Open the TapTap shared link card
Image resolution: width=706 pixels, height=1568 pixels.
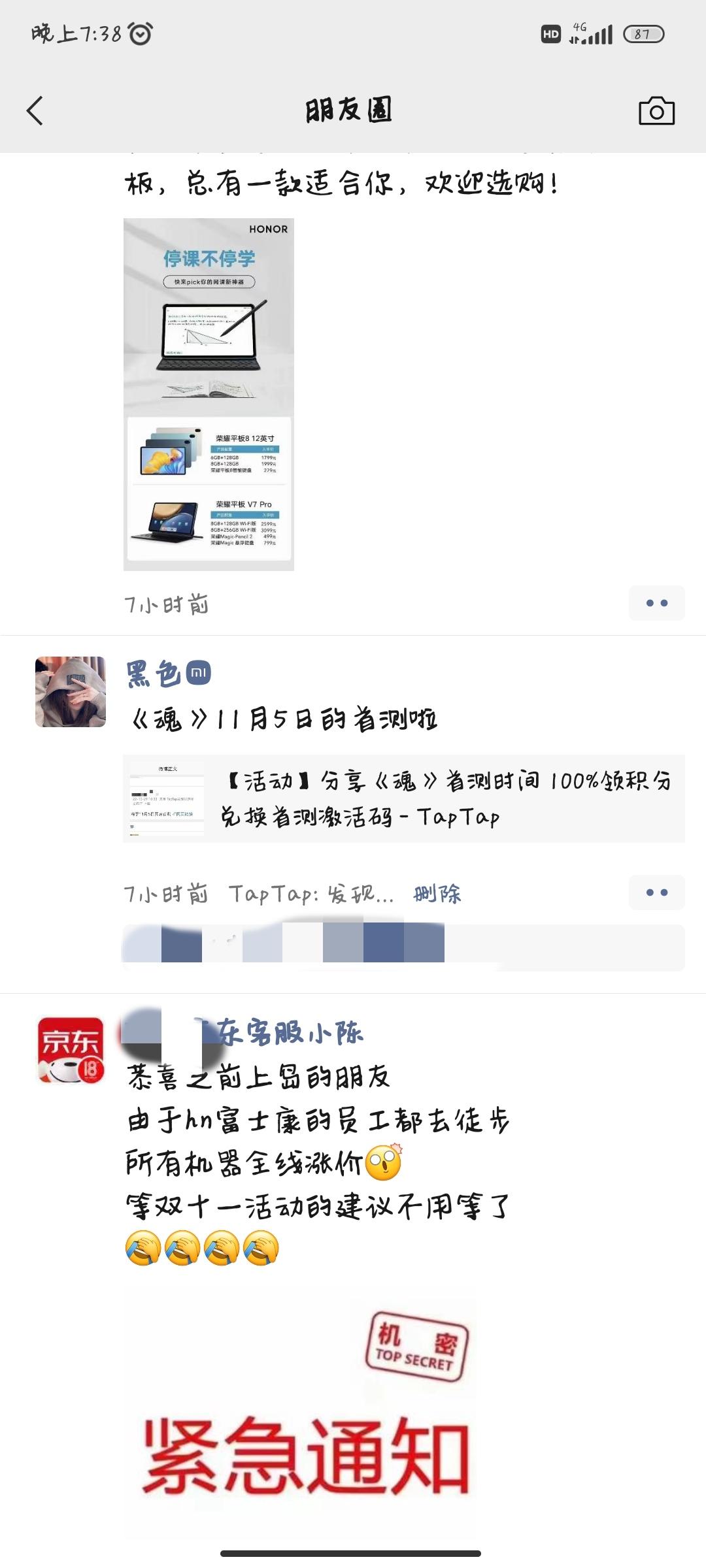pos(404,798)
